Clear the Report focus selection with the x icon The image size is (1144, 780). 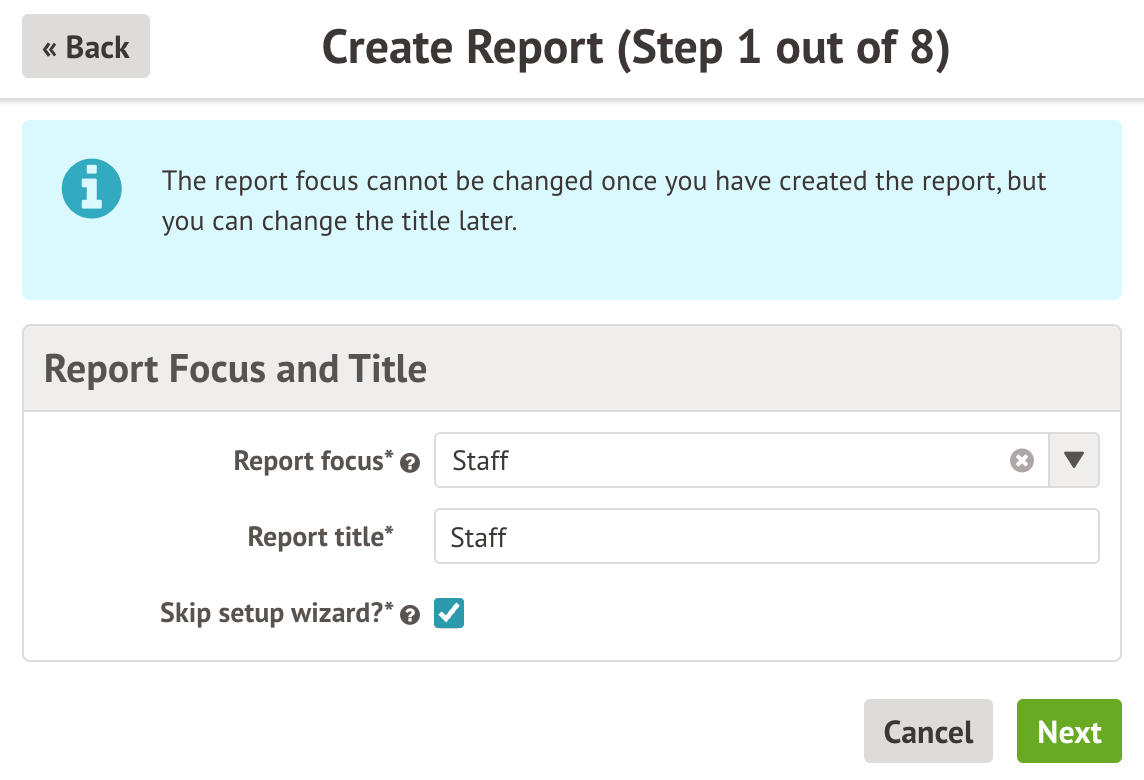pos(1021,461)
